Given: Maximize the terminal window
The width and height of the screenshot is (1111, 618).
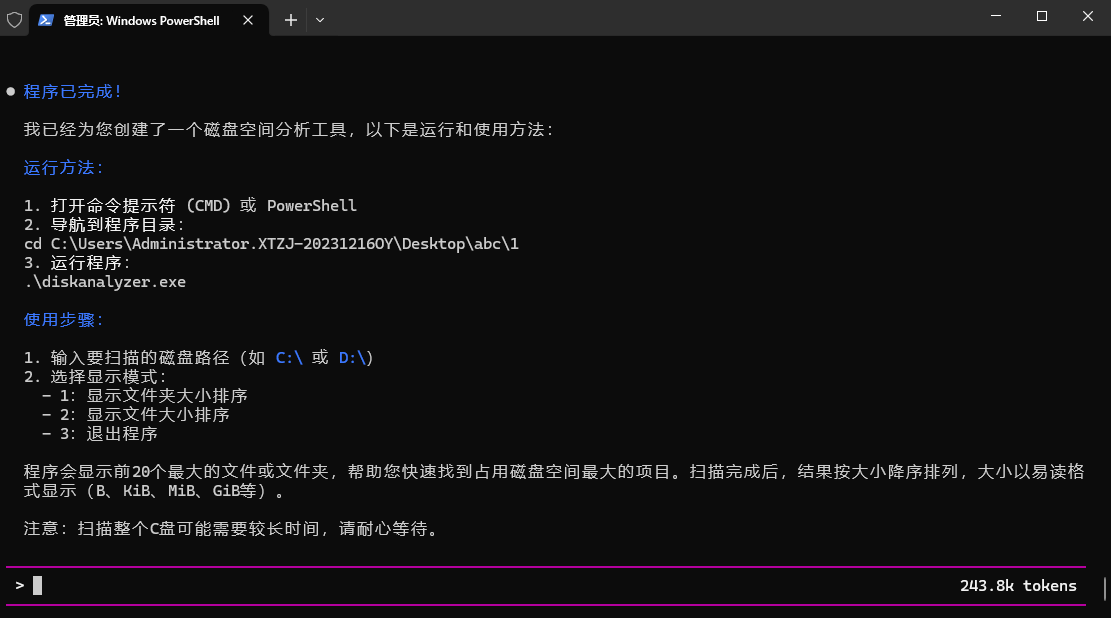Looking at the screenshot, I should click(x=1042, y=16).
